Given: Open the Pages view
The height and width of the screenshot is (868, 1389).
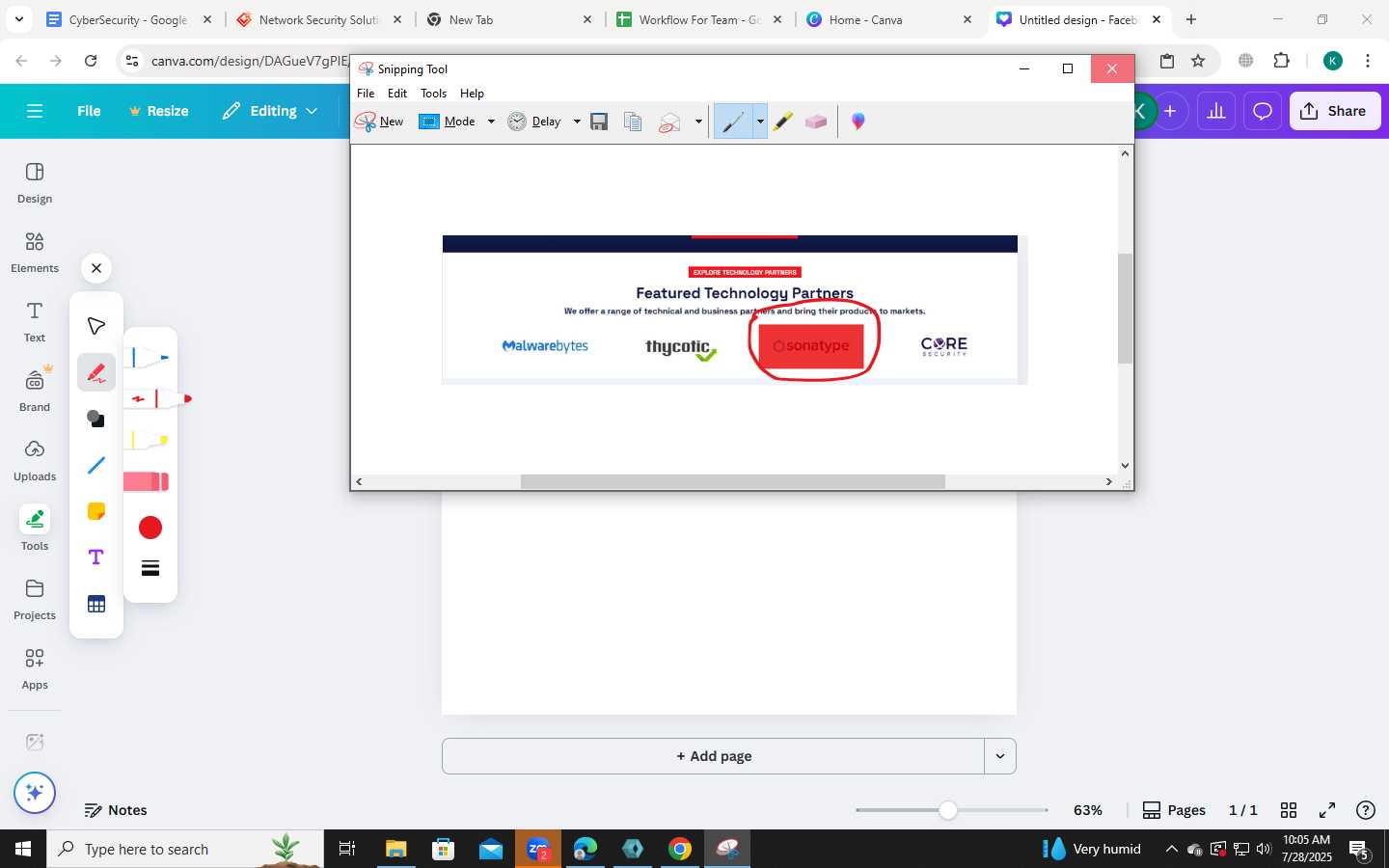Looking at the screenshot, I should [1174, 810].
